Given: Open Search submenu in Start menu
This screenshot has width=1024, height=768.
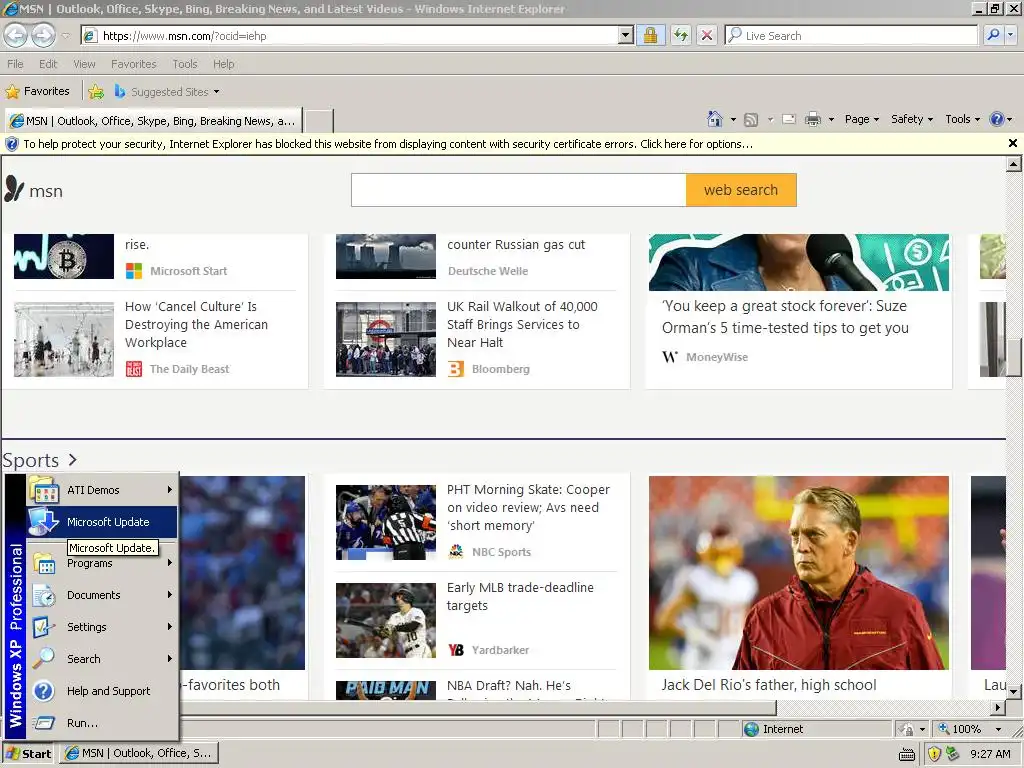Looking at the screenshot, I should (102, 659).
